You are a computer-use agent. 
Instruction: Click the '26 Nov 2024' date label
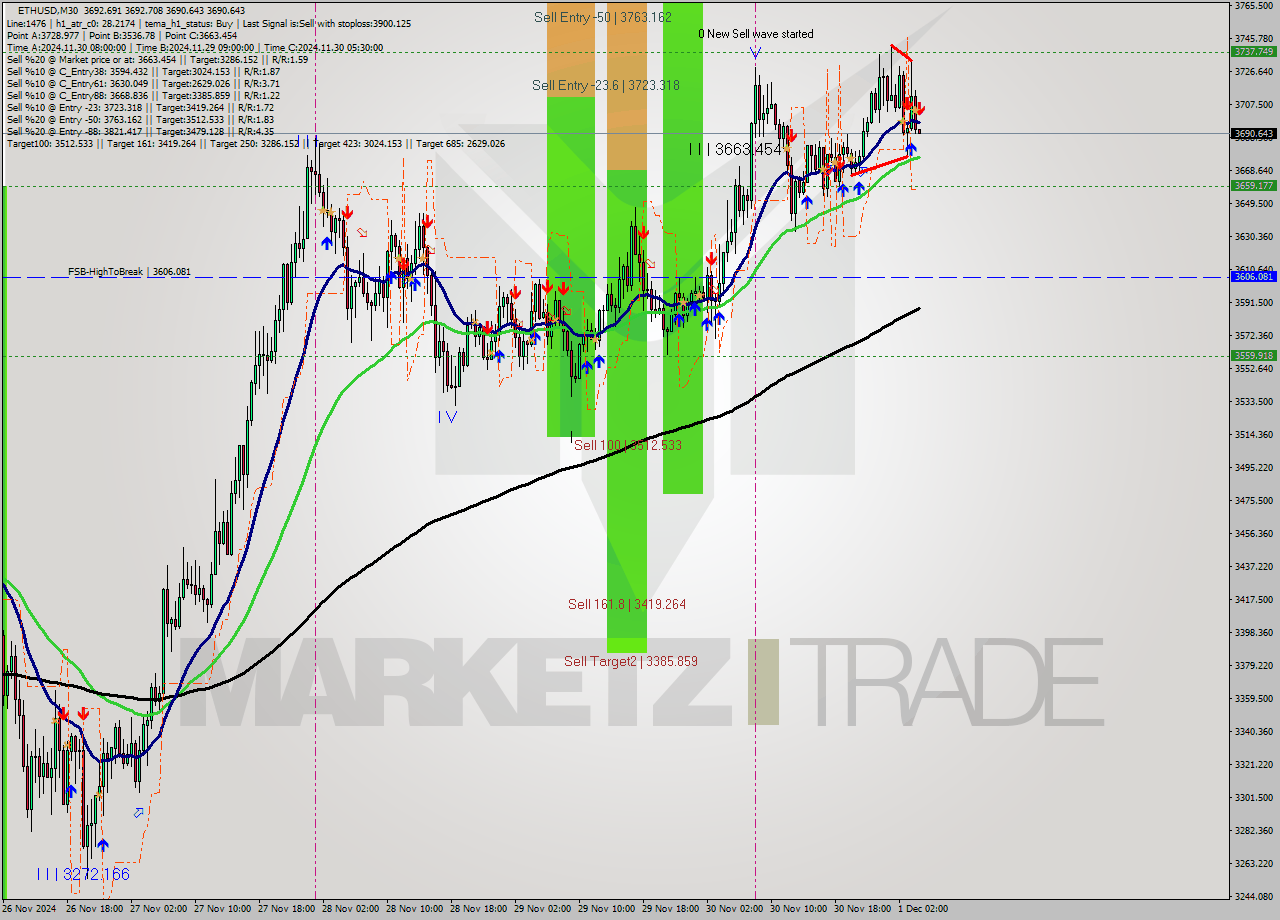[x=29, y=909]
